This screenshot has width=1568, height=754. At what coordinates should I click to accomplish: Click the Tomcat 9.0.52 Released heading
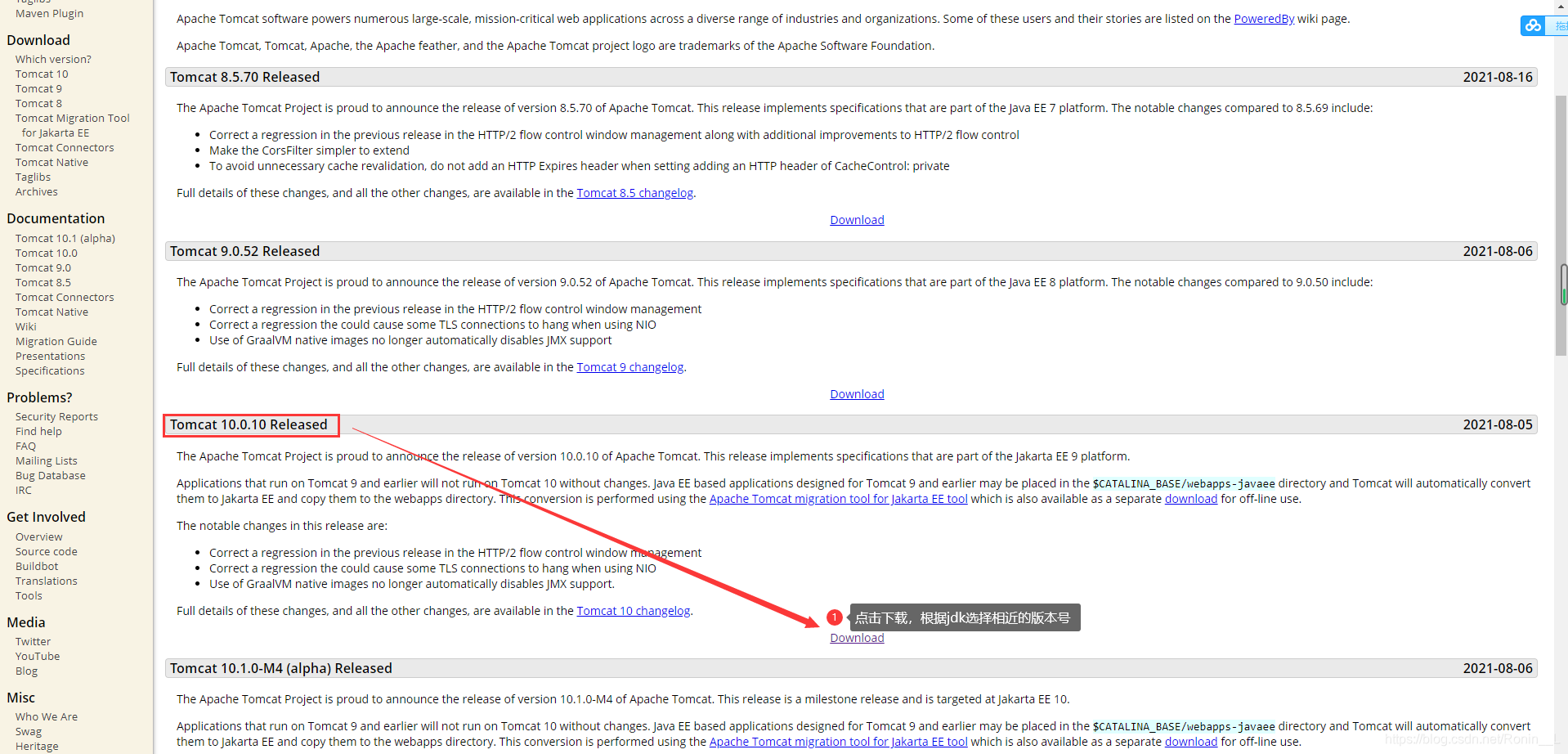pos(244,251)
